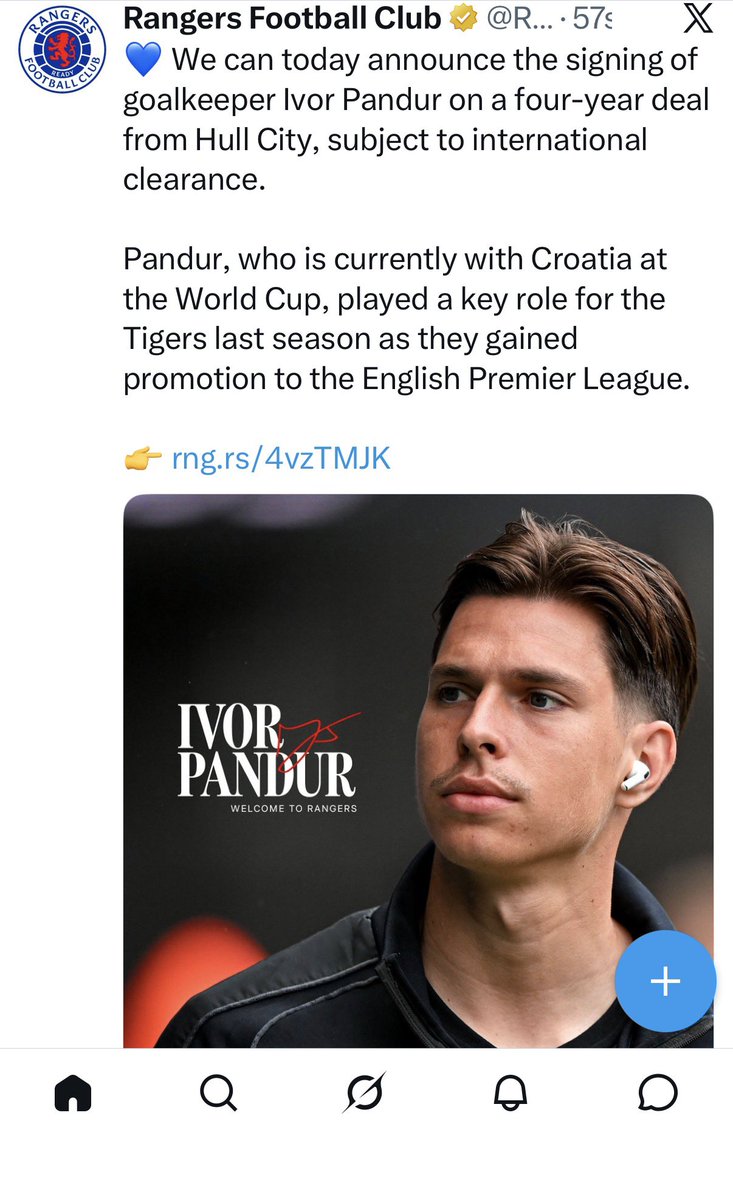Open the rng.rs/4vzTMJK link
This screenshot has height=1200, width=733.
[x=281, y=458]
